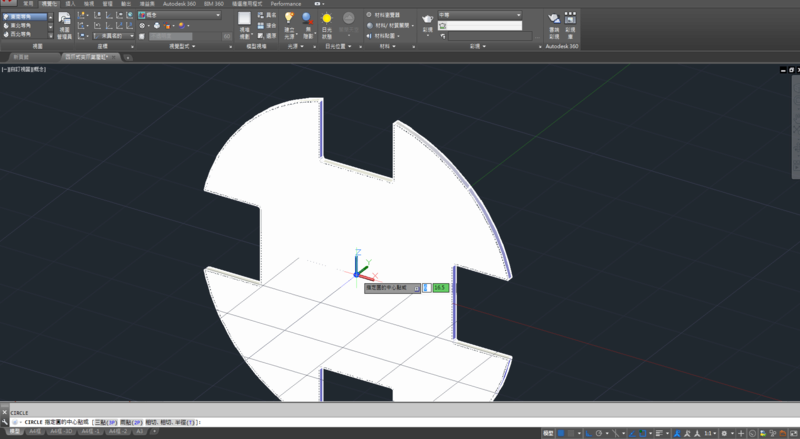The image size is (800, 439).
Task: Open the BIM 360 ribbon tab
Action: tap(213, 4)
